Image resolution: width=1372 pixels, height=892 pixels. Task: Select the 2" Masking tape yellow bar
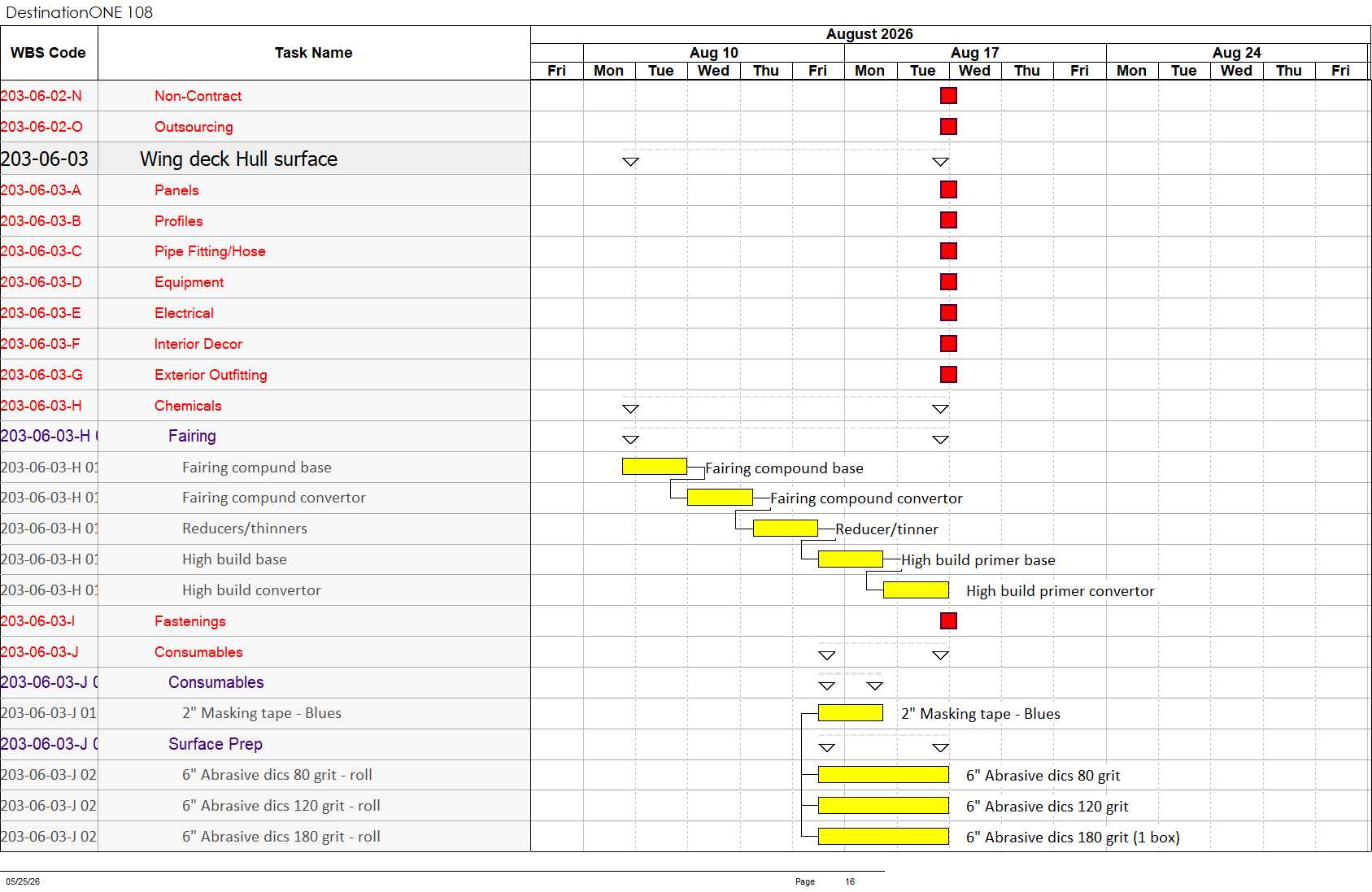click(851, 713)
